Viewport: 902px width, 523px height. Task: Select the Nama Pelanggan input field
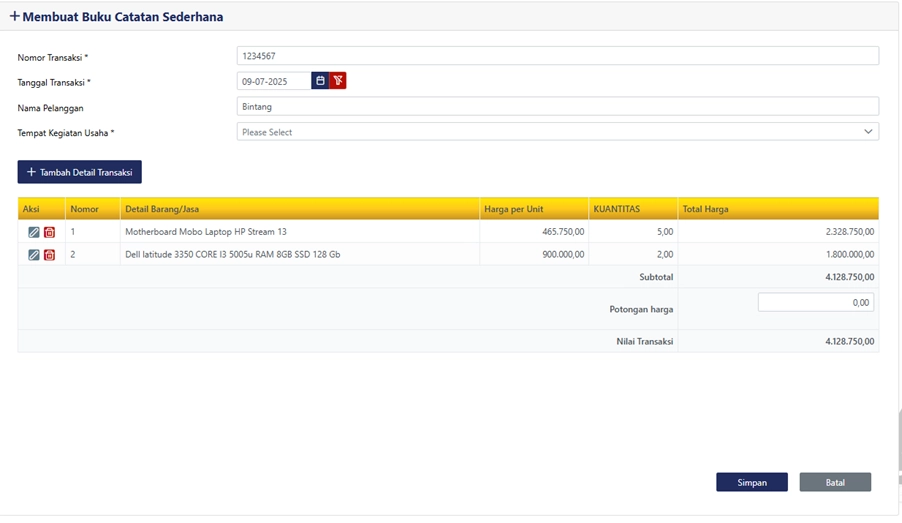pyautogui.click(x=557, y=106)
